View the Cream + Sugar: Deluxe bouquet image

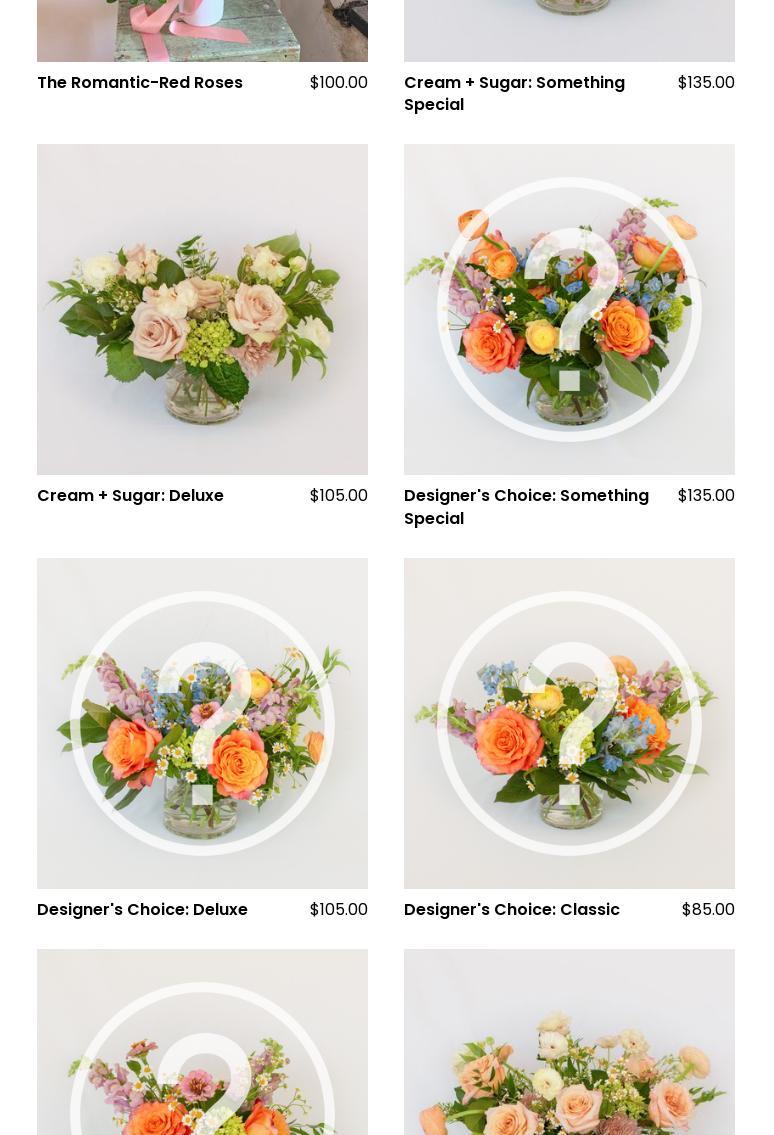click(202, 309)
